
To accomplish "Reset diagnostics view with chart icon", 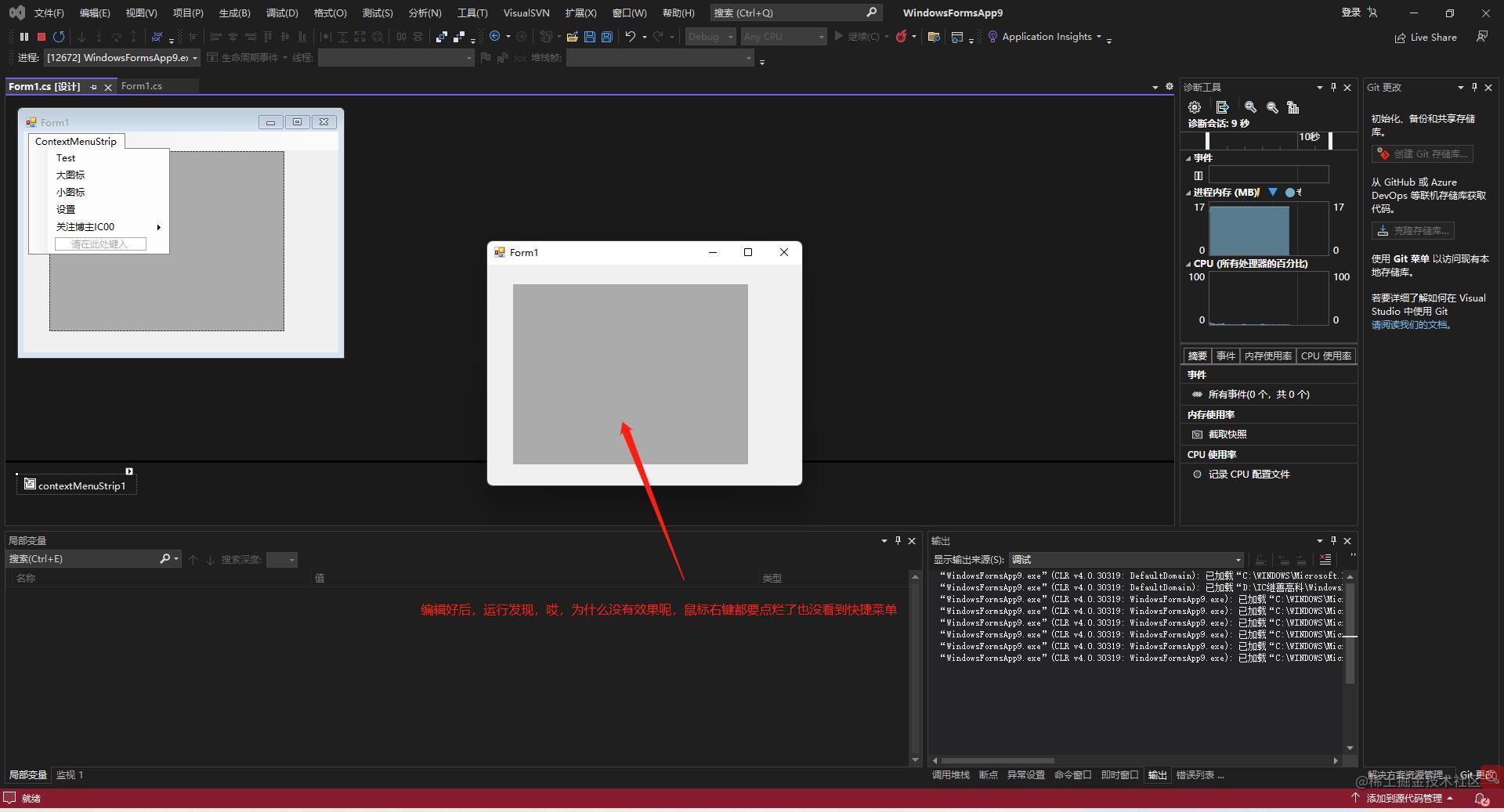I will pyautogui.click(x=1293, y=107).
